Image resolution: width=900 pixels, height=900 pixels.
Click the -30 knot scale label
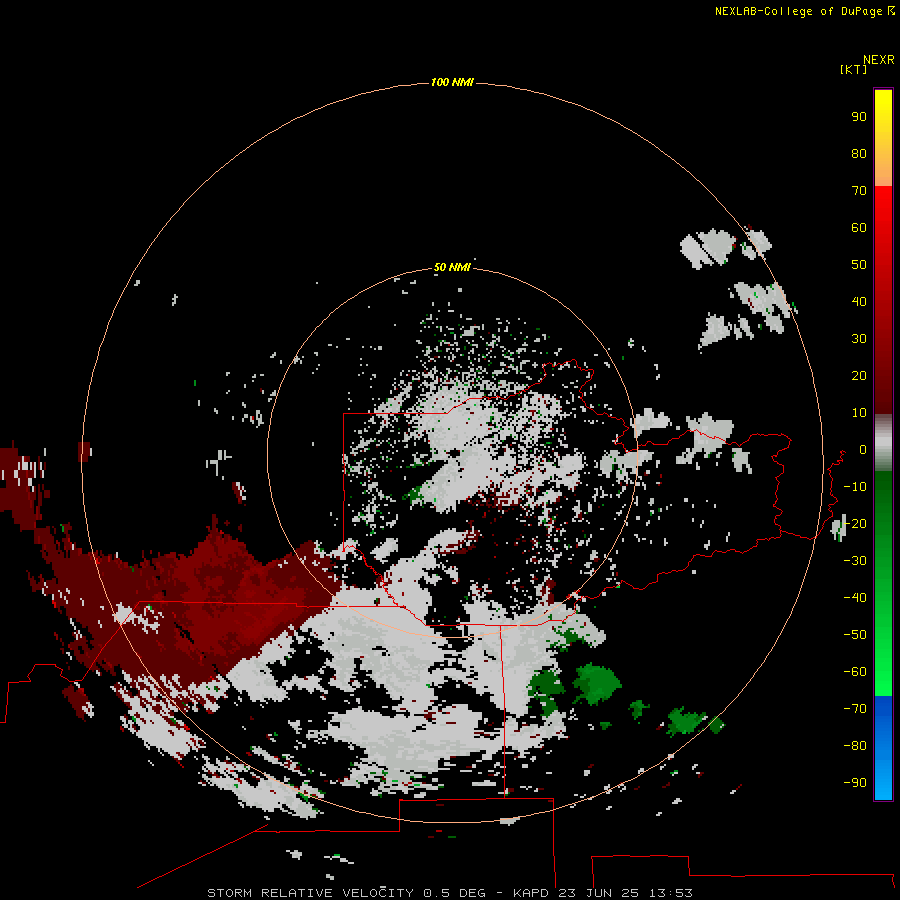coord(855,561)
